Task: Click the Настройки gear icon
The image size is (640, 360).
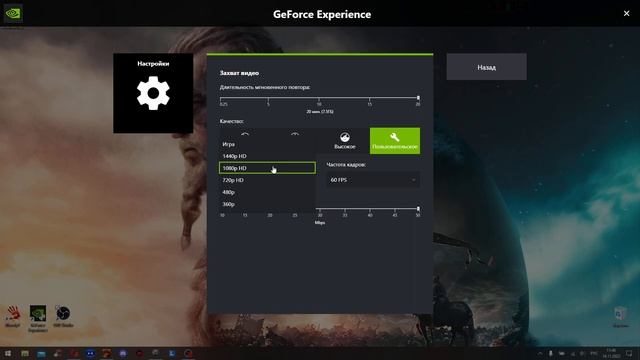Action: coord(153,93)
